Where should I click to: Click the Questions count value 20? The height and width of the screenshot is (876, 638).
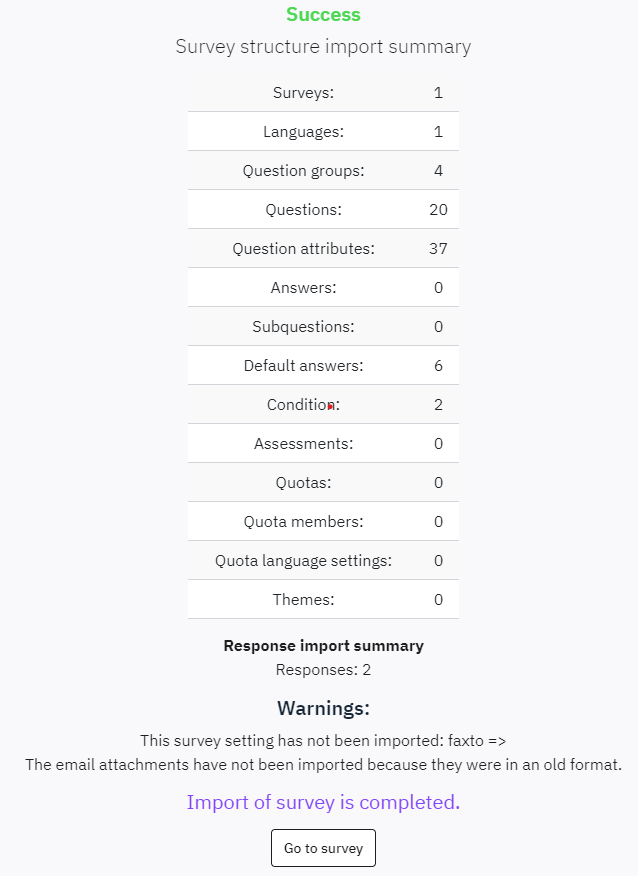[x=438, y=210]
